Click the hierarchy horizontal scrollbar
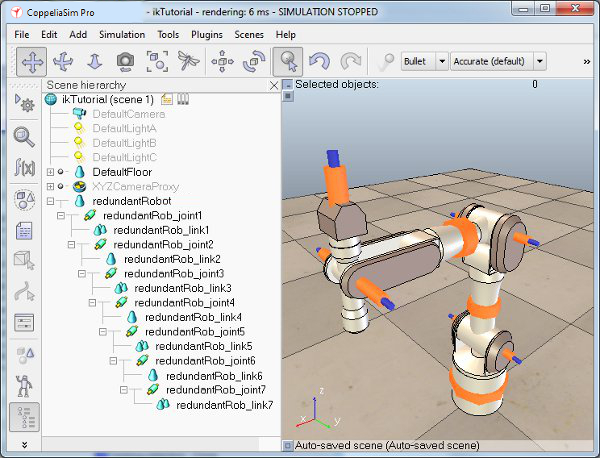The height and width of the screenshot is (458, 600). pyautogui.click(x=150, y=444)
